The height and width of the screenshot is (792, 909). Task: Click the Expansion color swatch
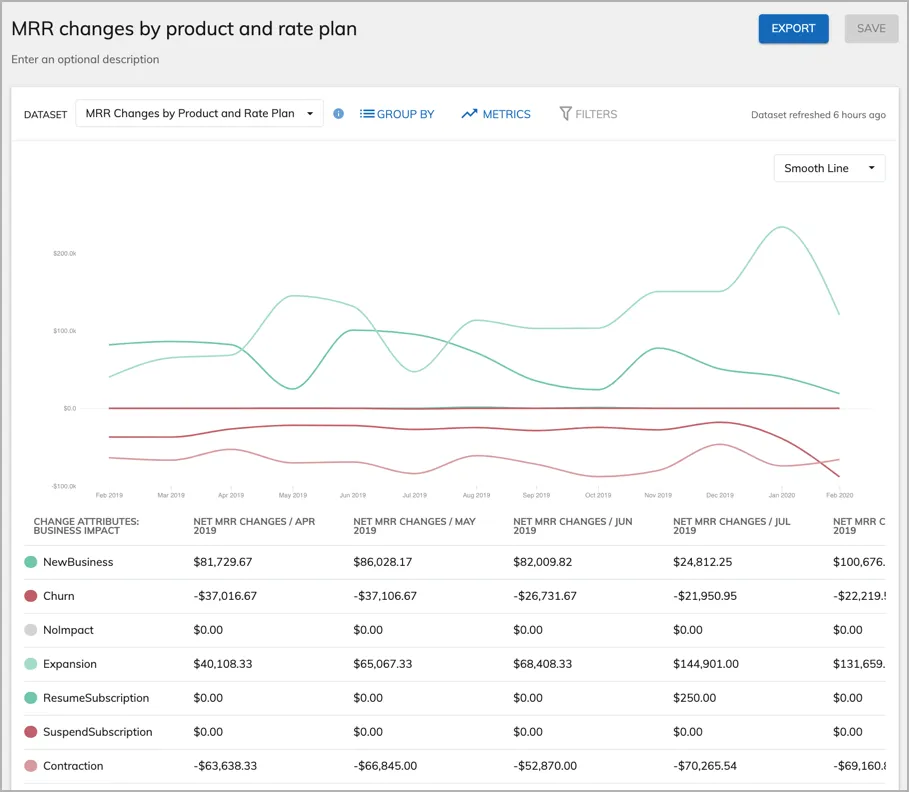pyautogui.click(x=31, y=664)
